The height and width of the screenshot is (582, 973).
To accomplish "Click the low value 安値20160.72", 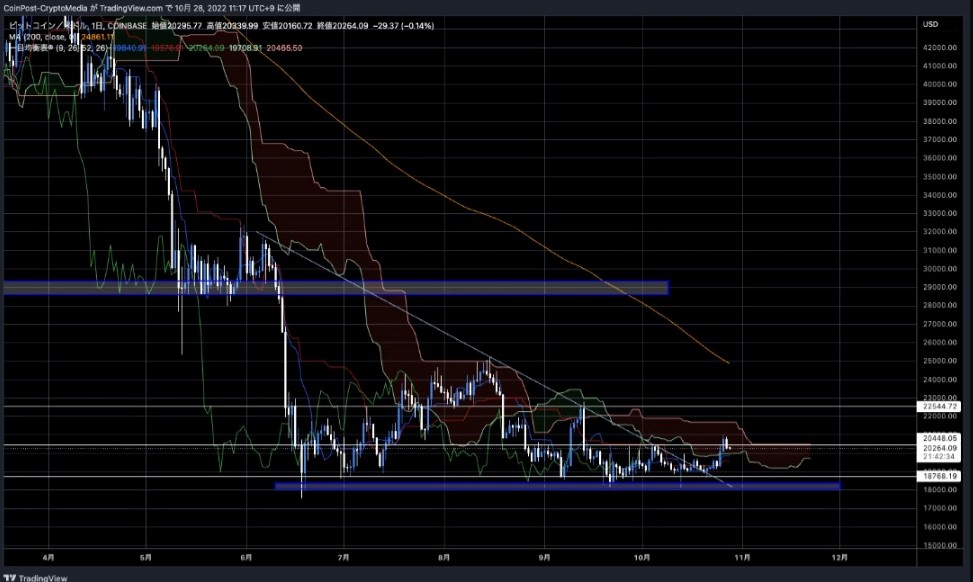I will pyautogui.click(x=288, y=26).
